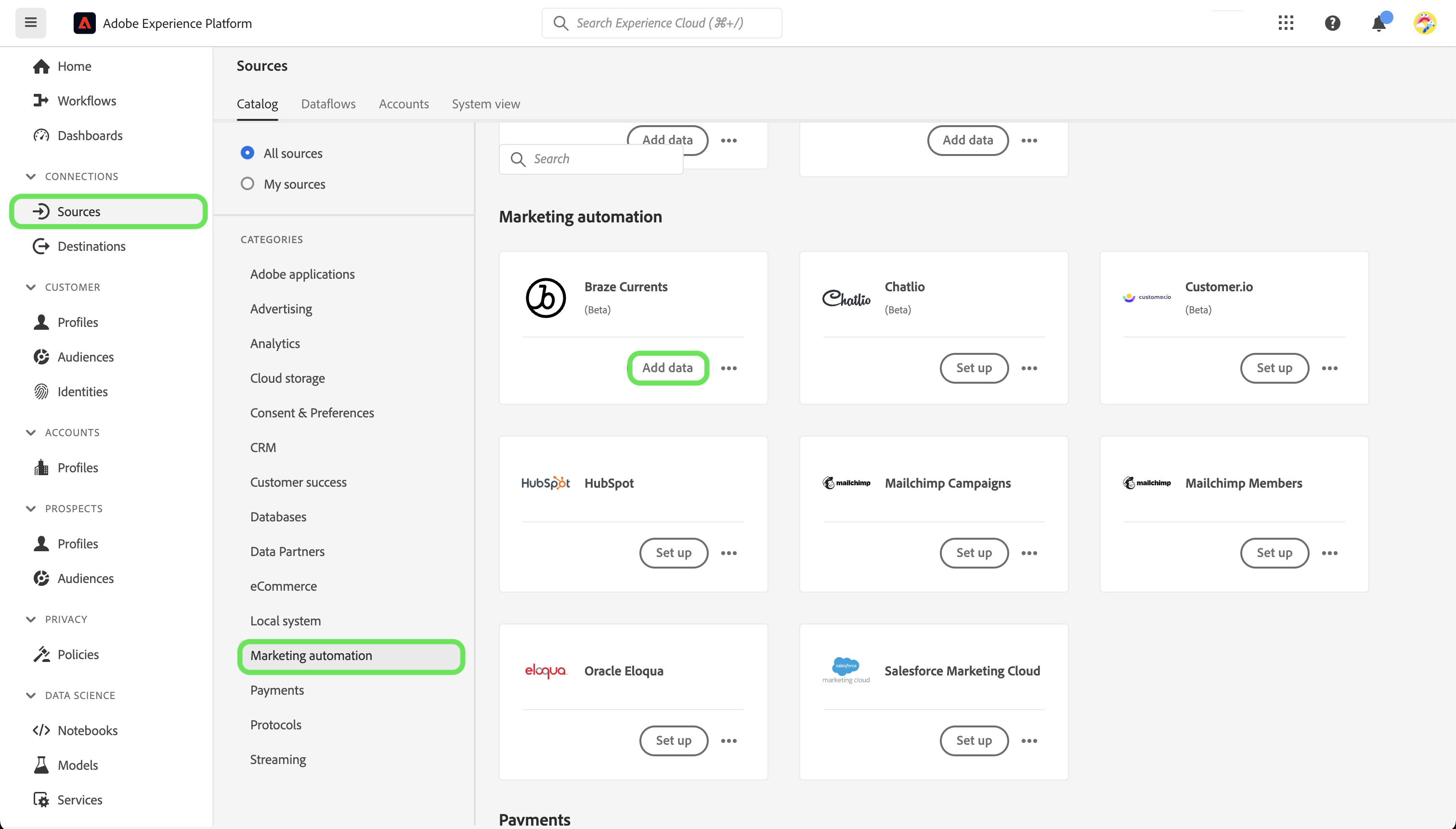Click Set up for Salesforce Marketing Cloud

(974, 740)
